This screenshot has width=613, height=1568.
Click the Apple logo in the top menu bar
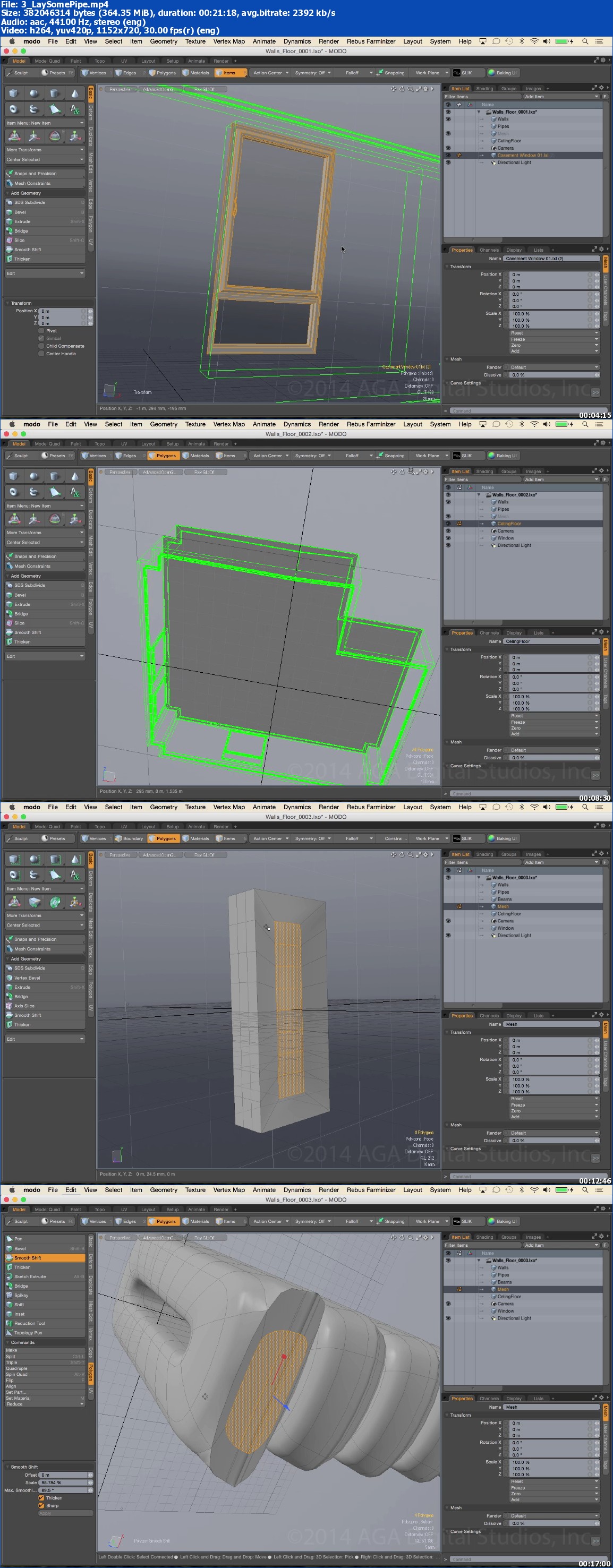coord(11,41)
